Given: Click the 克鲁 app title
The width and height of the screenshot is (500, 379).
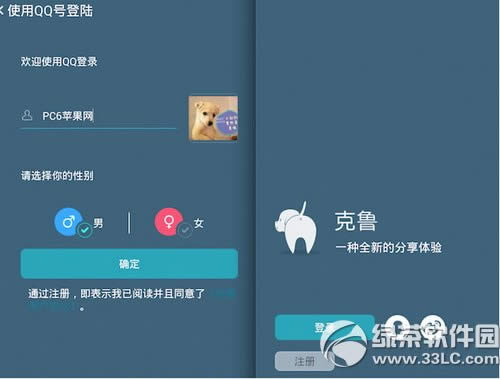Looking at the screenshot, I should click(x=355, y=221).
